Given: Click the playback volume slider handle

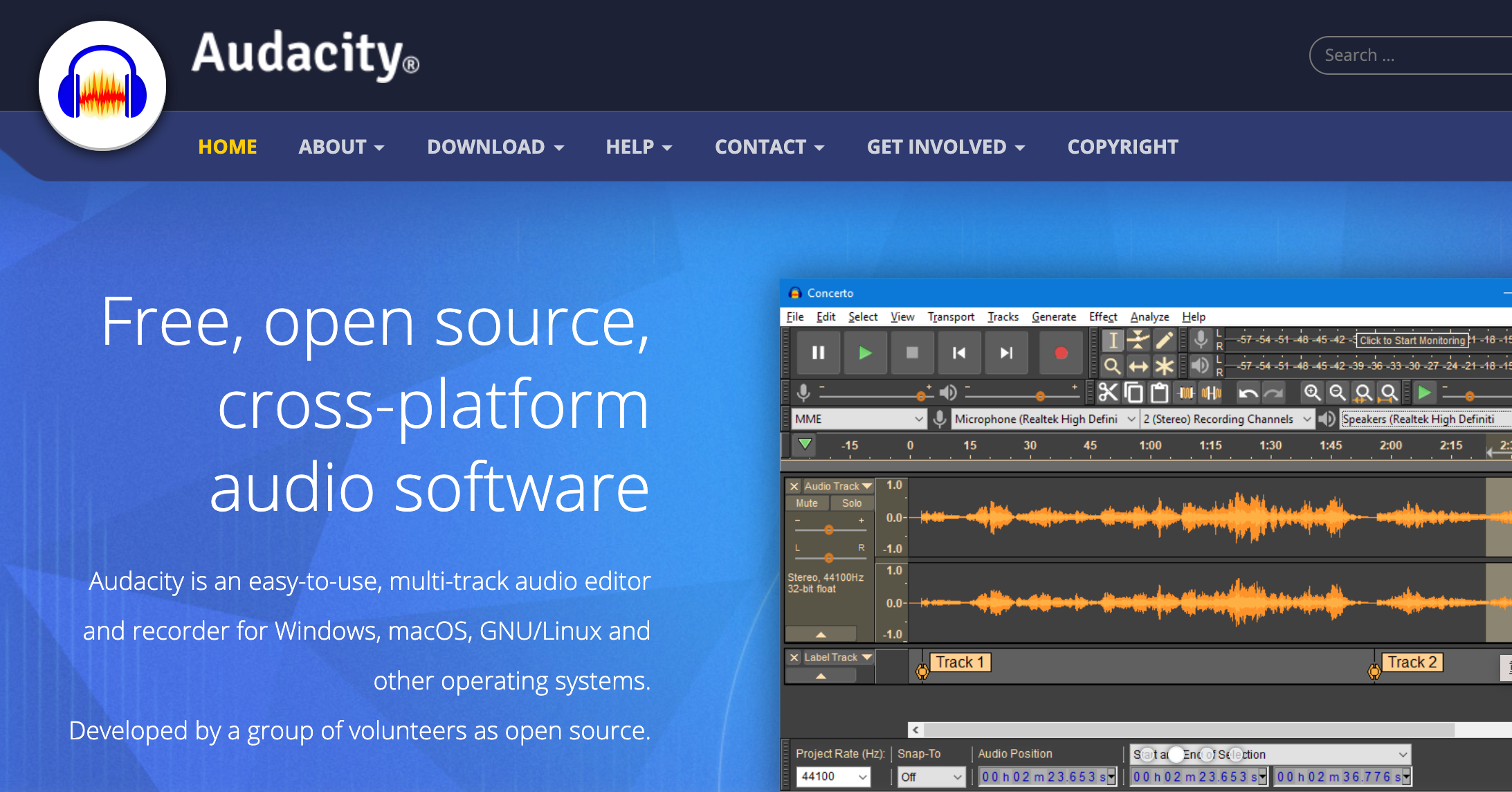Looking at the screenshot, I should pos(1040,396).
